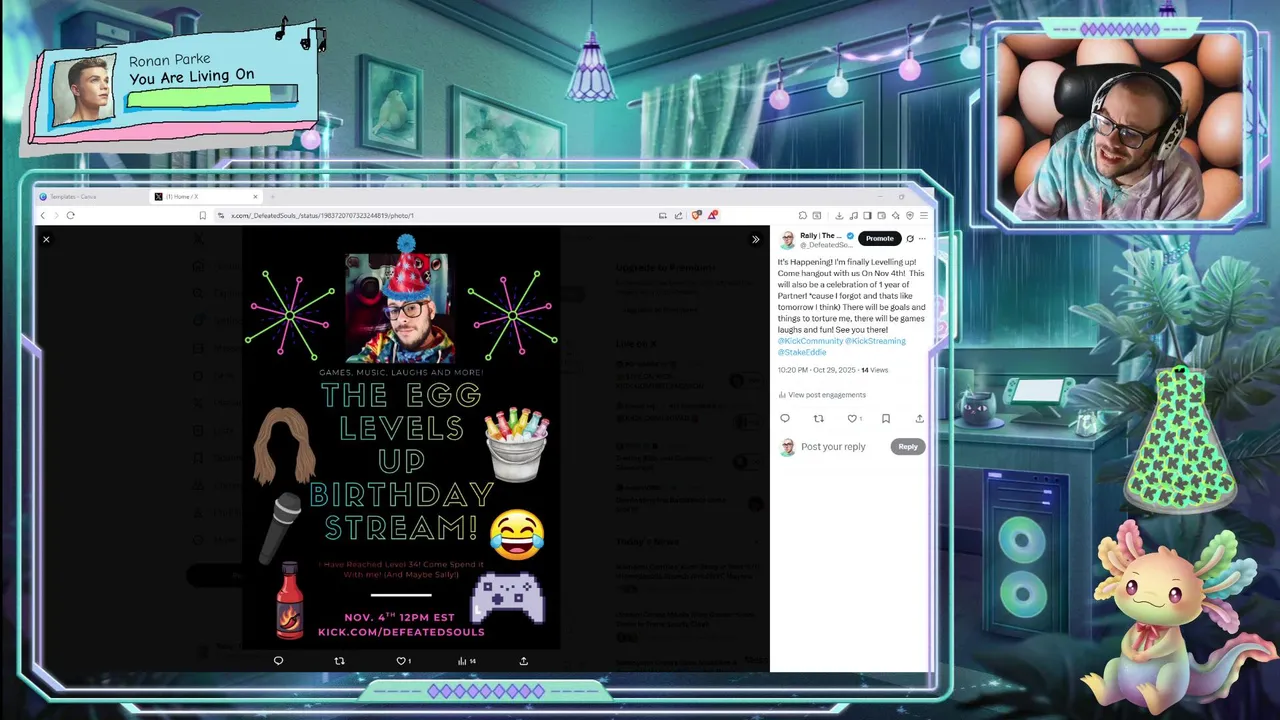1280x720 pixels.
Task: Click repost icon in sidebar post
Action: [x=818, y=419]
